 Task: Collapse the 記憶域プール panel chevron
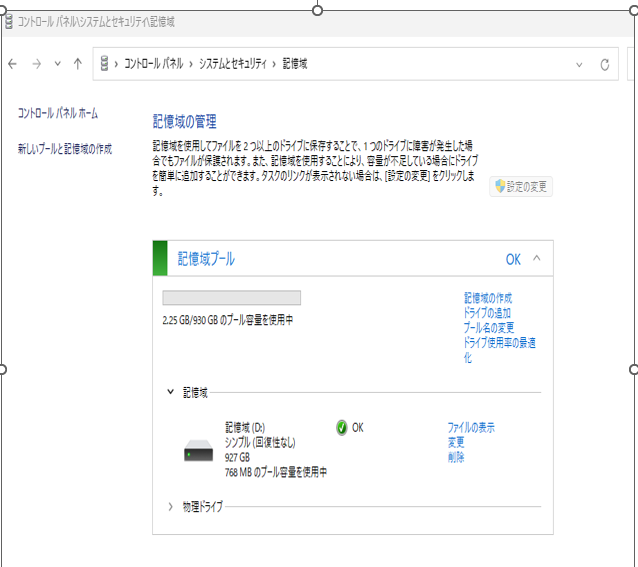tap(536, 259)
